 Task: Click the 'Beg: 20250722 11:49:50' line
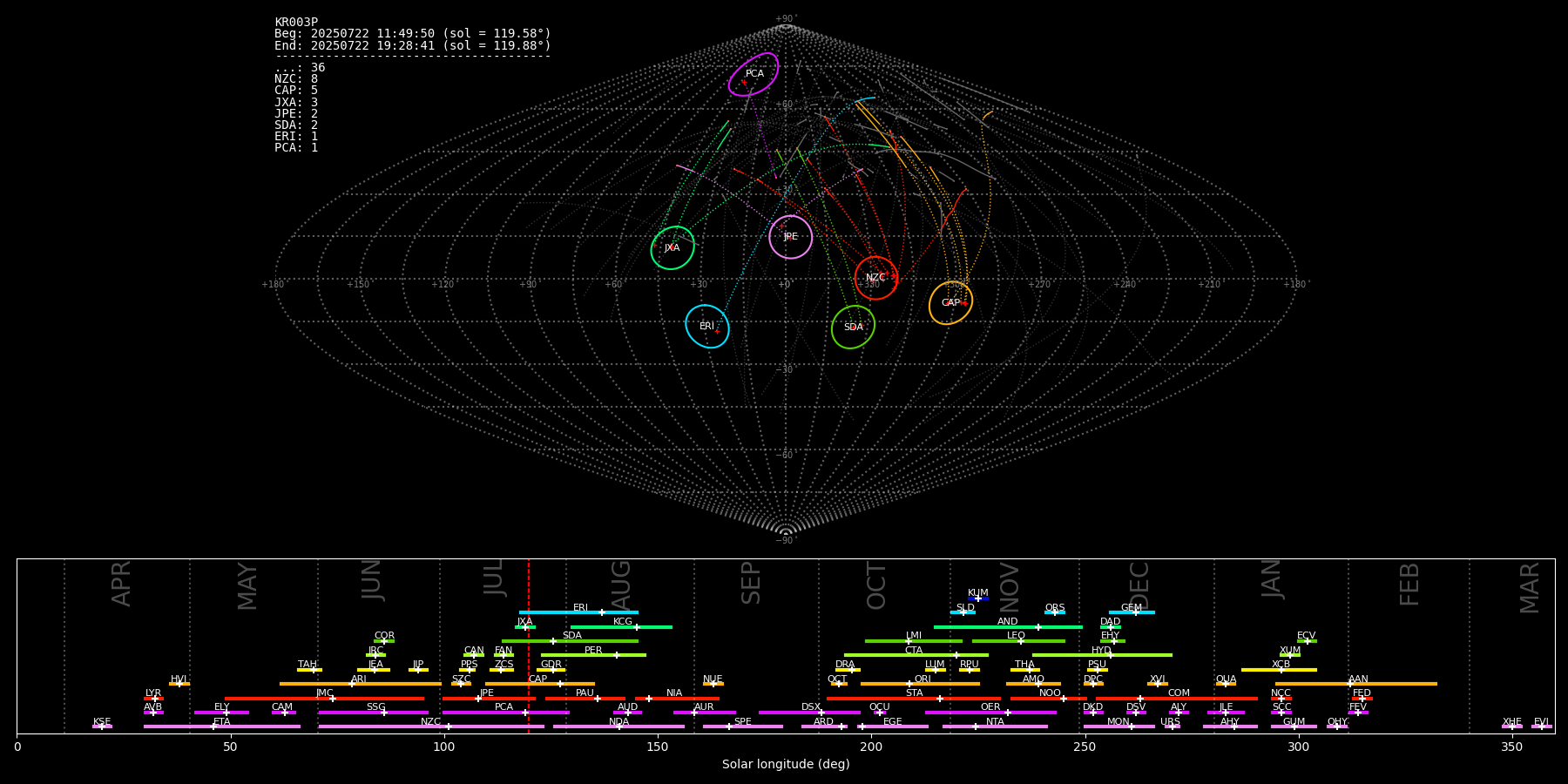[413, 34]
